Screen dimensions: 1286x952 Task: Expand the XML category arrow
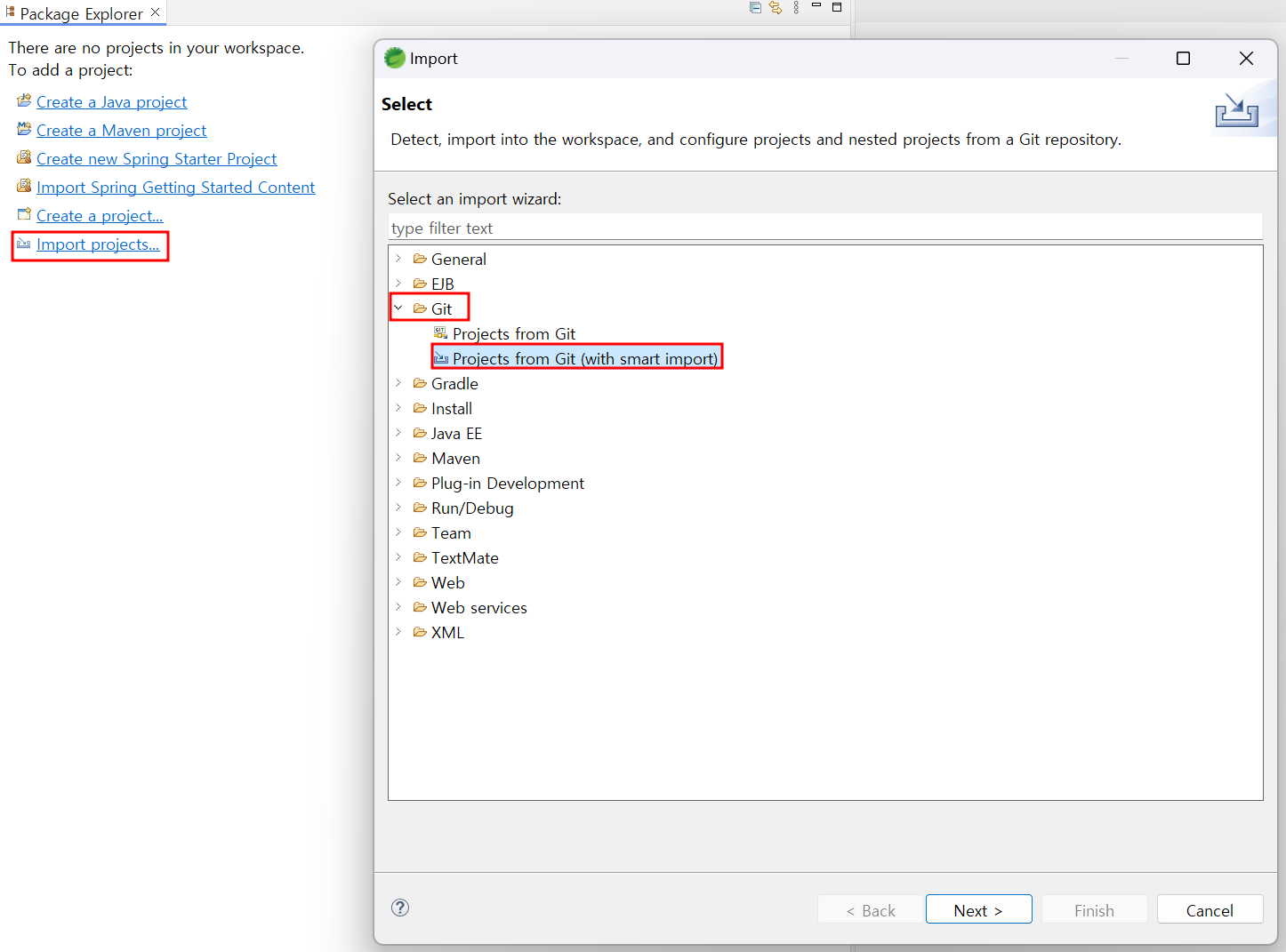[x=398, y=632]
